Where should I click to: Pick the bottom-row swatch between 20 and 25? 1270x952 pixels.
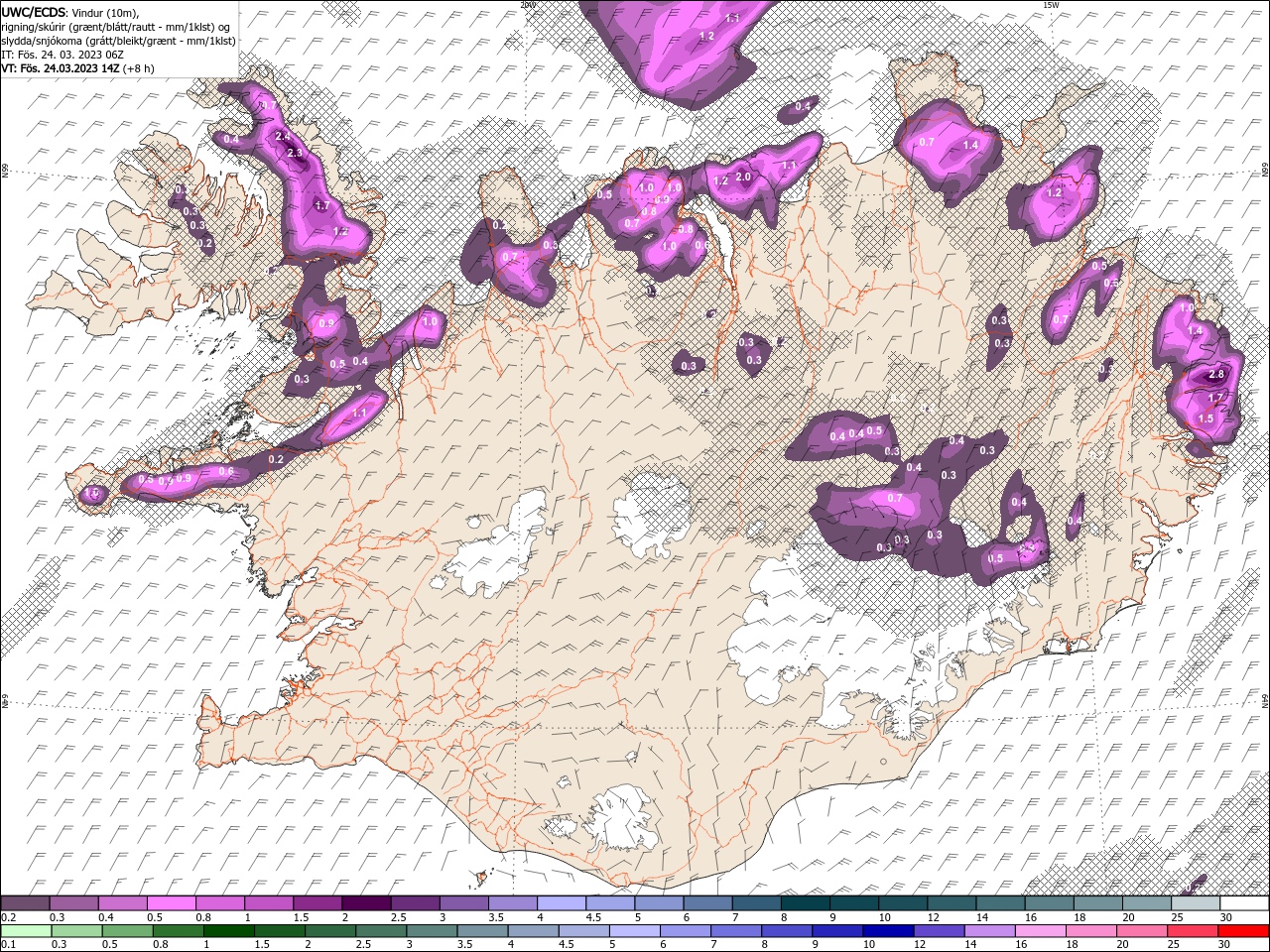point(1141,931)
